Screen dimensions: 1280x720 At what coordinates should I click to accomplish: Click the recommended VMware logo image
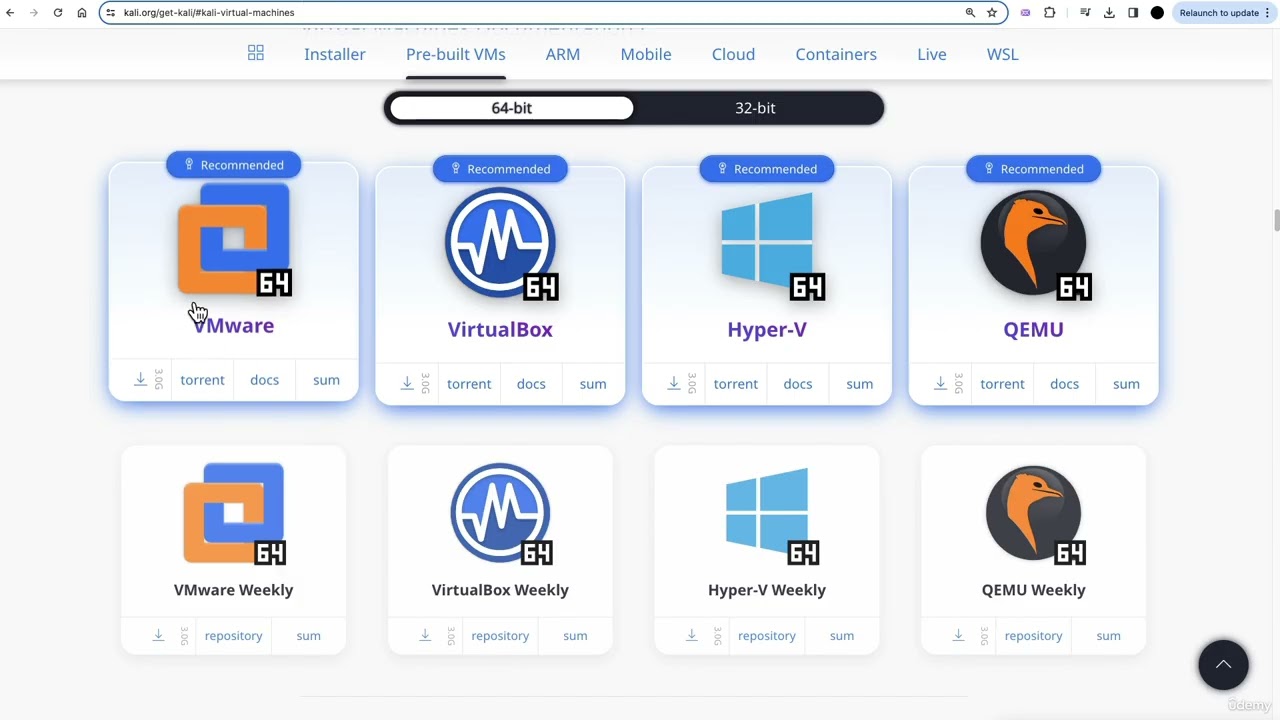click(234, 239)
